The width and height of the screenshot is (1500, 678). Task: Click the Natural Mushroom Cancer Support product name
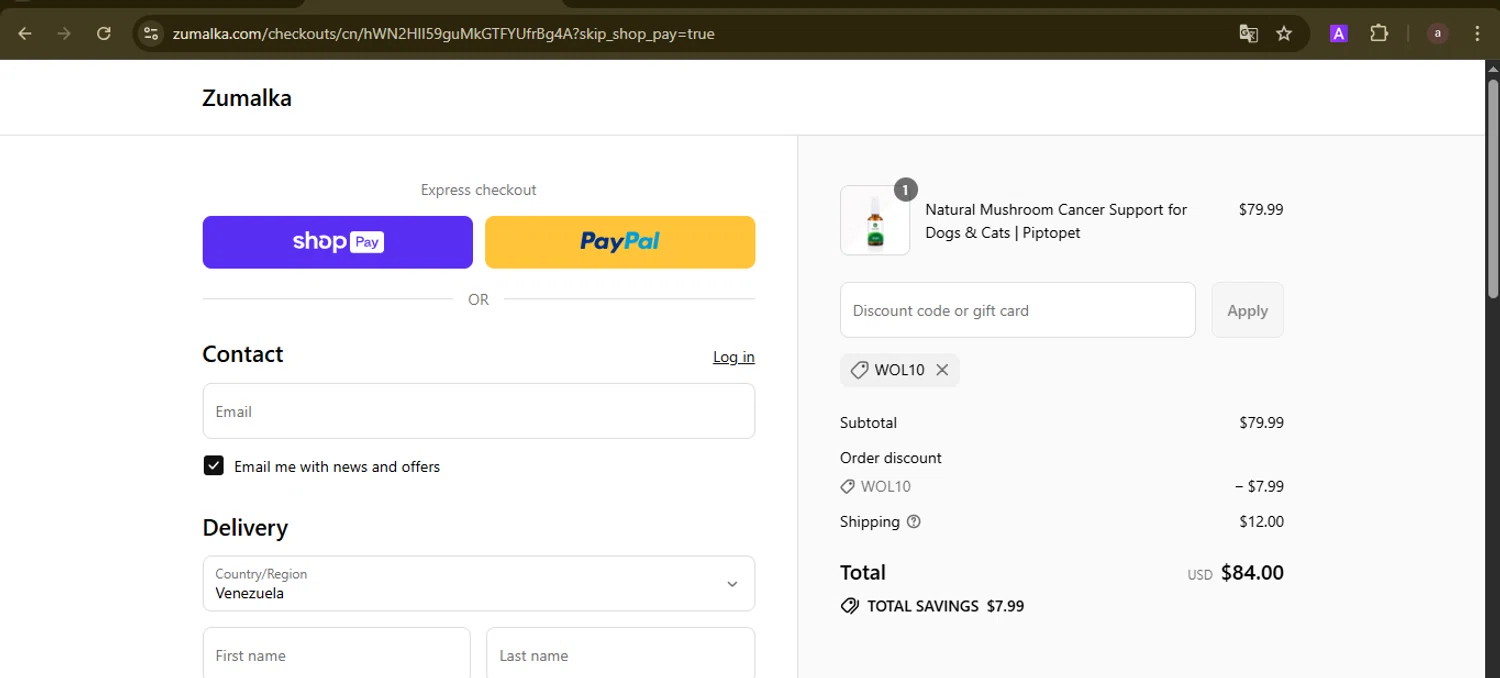1056,221
